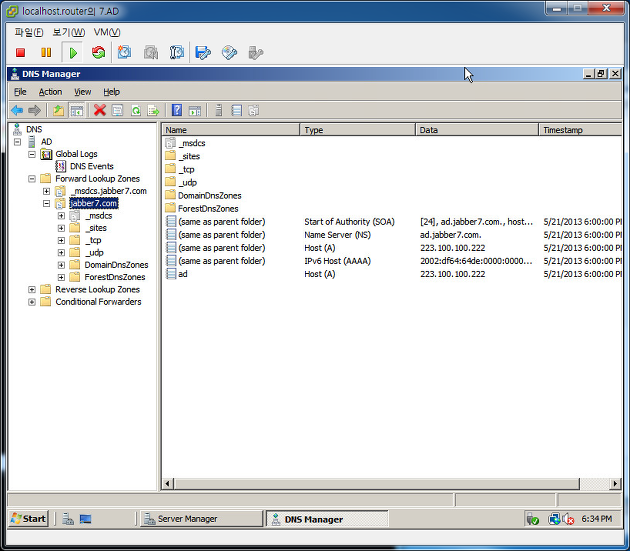
Task: Toggle the Show/Hide action pane icon
Action: [x=195, y=110]
